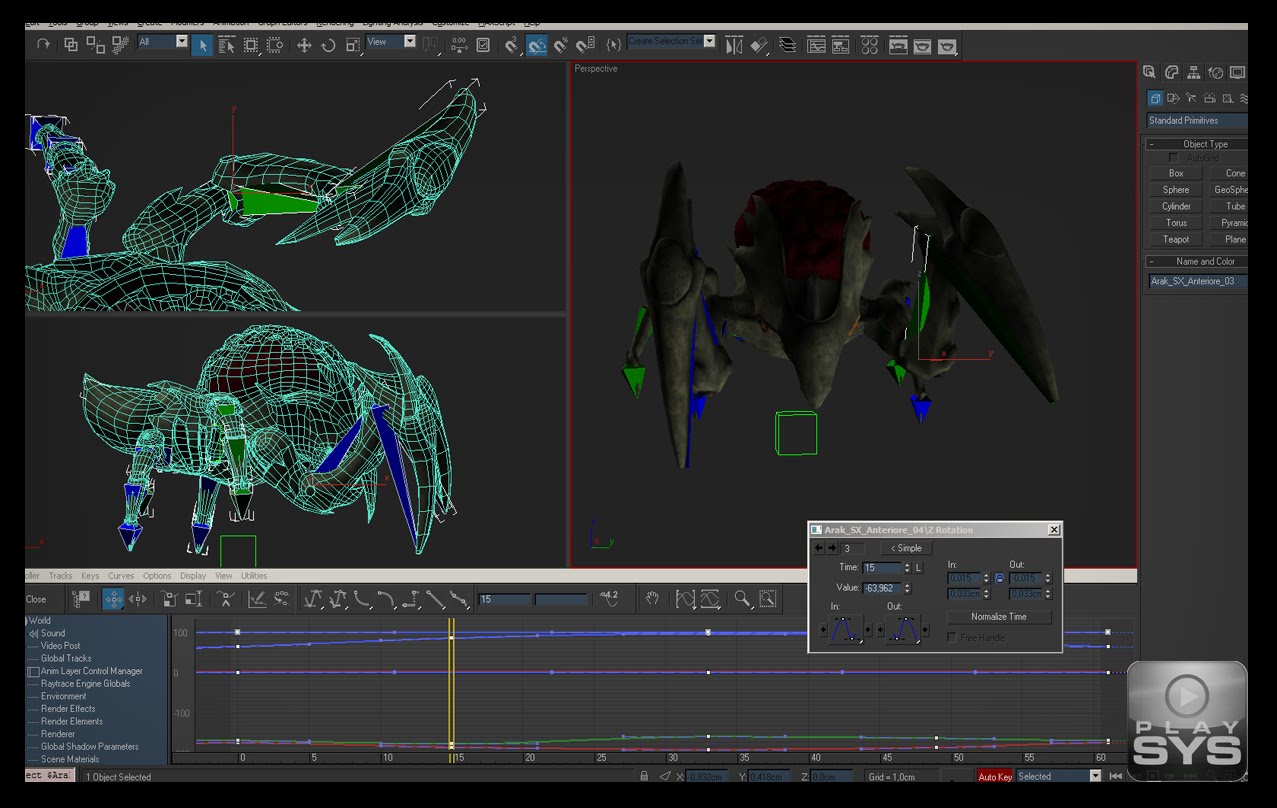Open the Out tangent type flyout
Image resolution: width=1277 pixels, height=808 pixels.
point(904,630)
